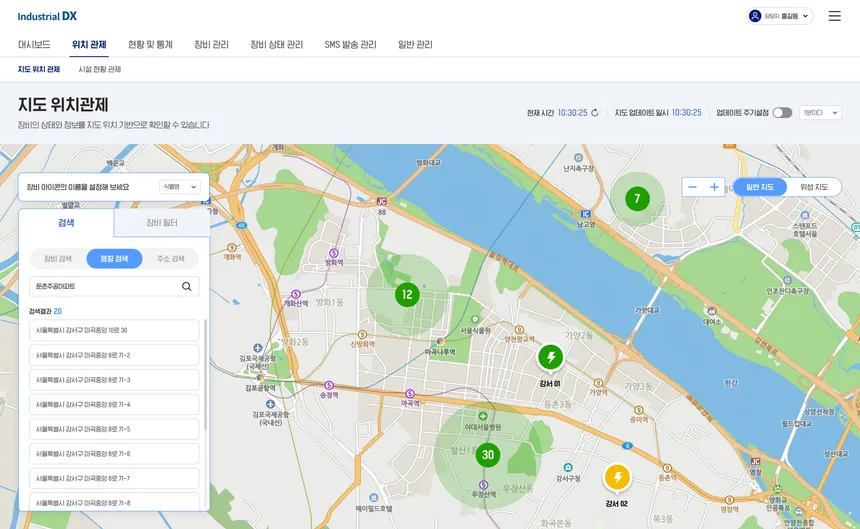Click the 우장산역 subway station icon

click(x=483, y=485)
